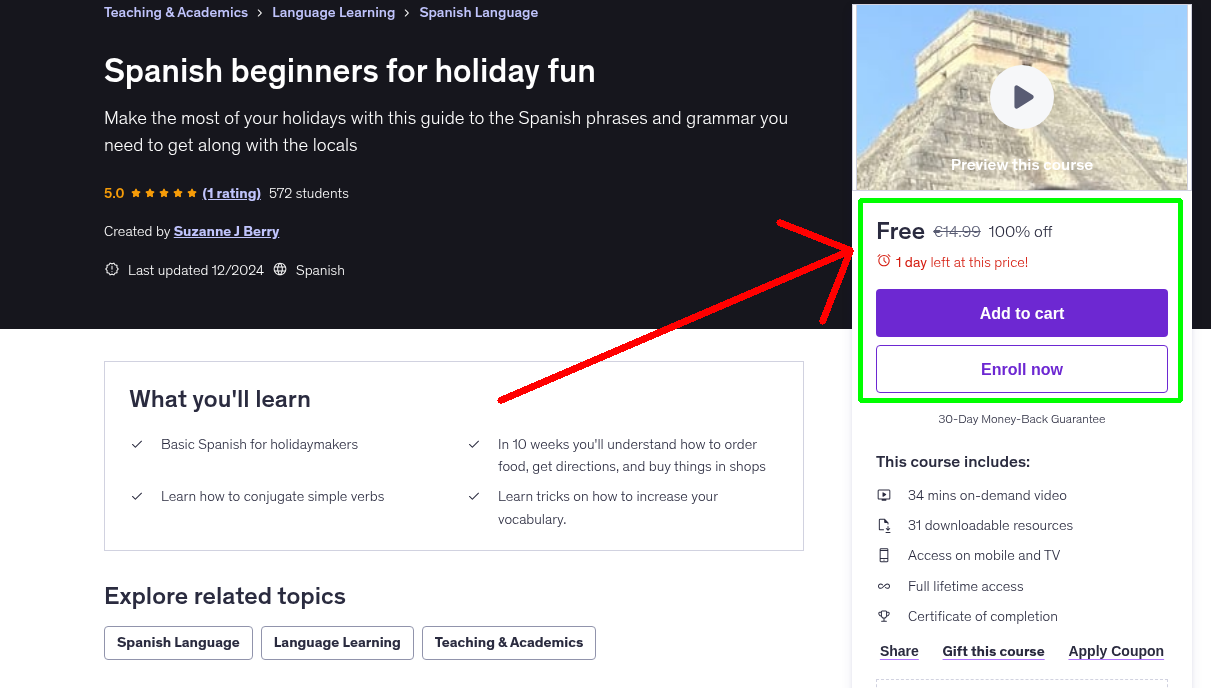Go to the Language Learning breadcrumb
This screenshot has width=1211, height=688.
click(333, 13)
